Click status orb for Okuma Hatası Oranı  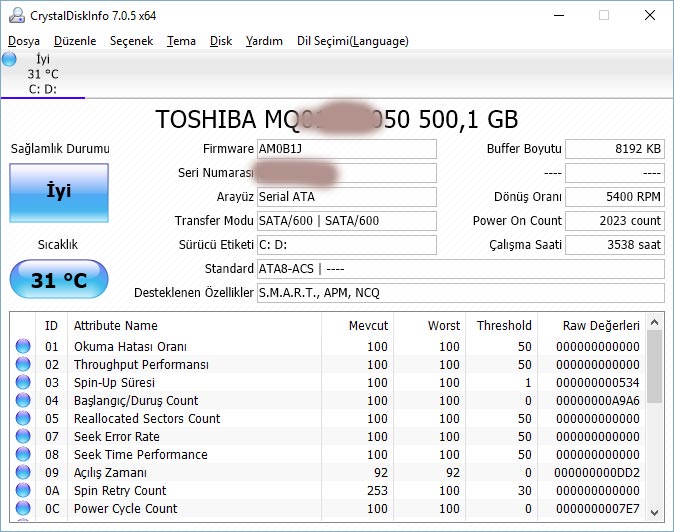[23, 346]
